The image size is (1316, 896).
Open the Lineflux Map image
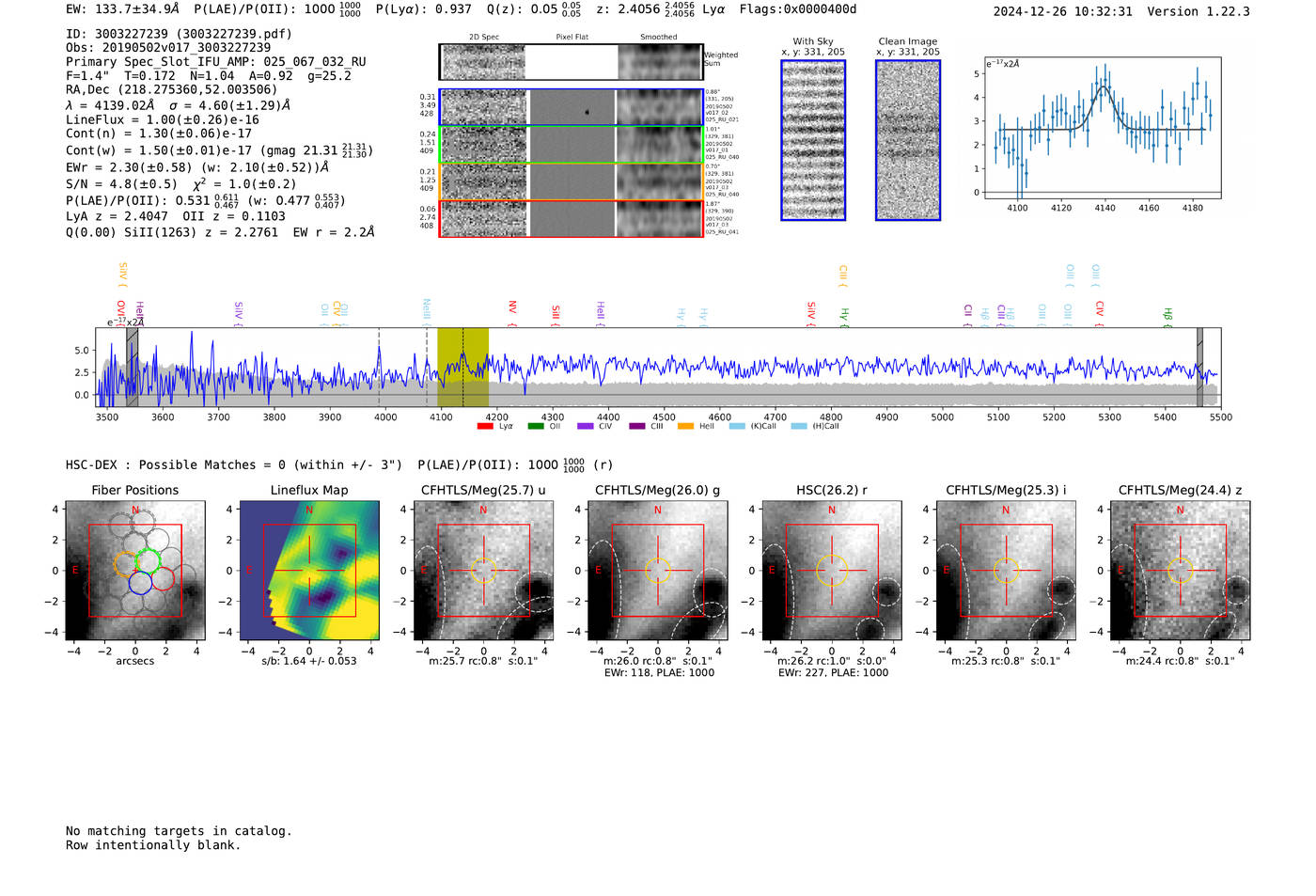point(309,571)
